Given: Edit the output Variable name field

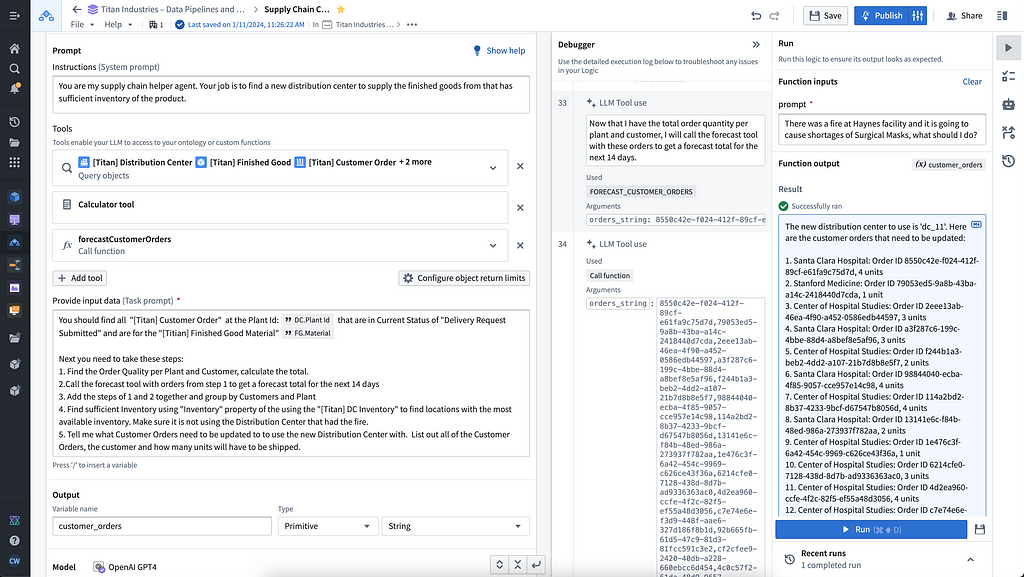Looking at the screenshot, I should point(162,526).
